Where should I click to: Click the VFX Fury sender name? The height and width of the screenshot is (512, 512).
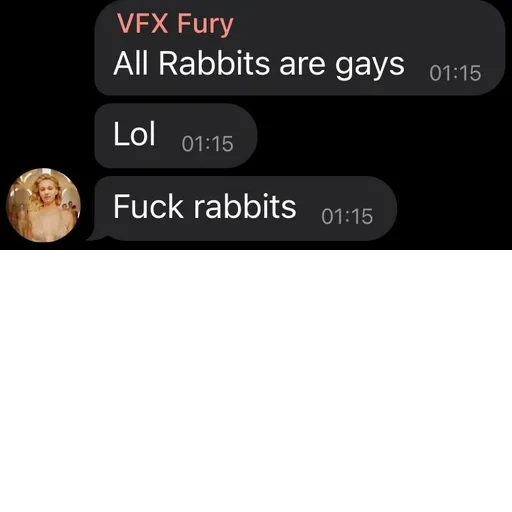175,24
